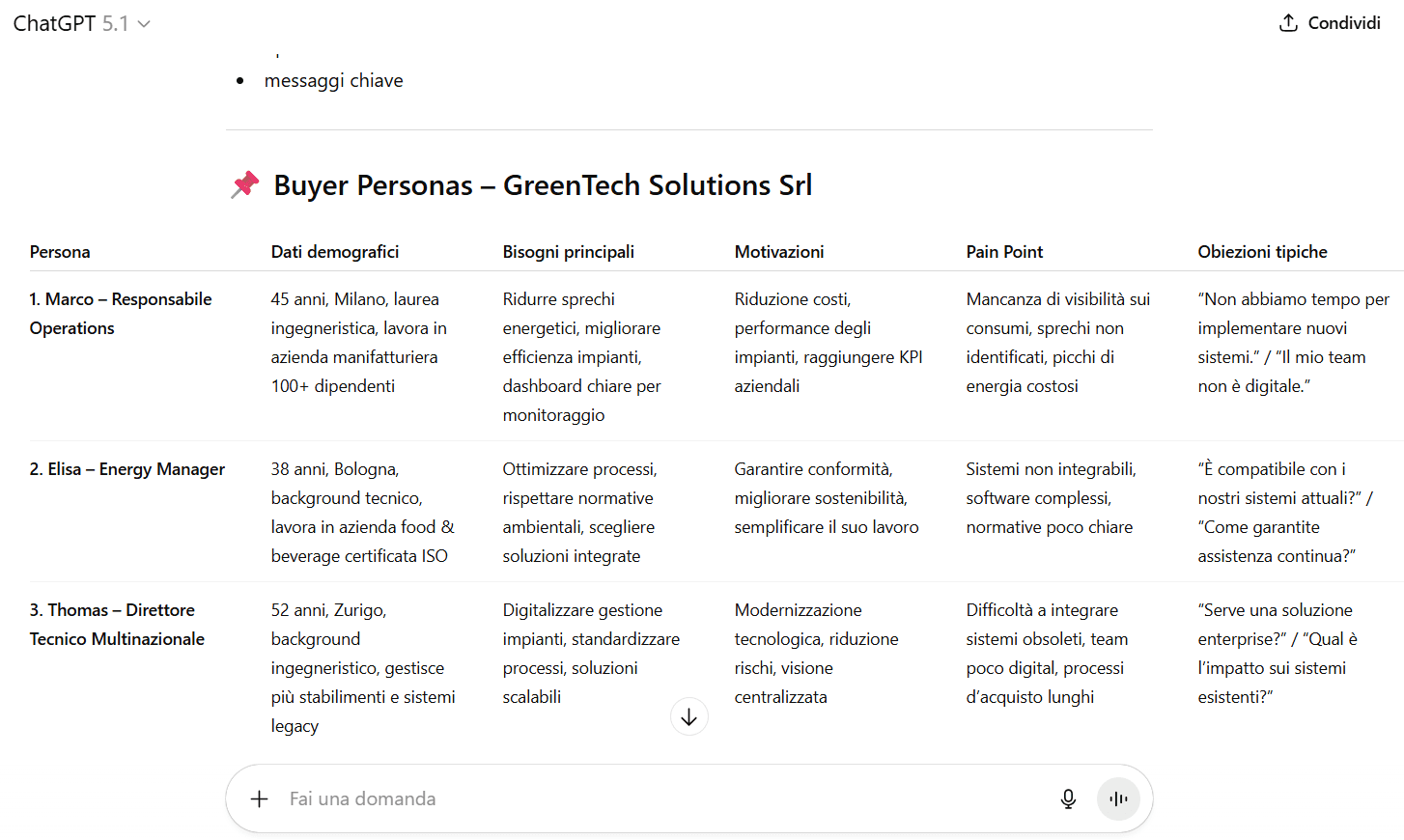Click the Condividi share button
1404x840 pixels.
1330,23
